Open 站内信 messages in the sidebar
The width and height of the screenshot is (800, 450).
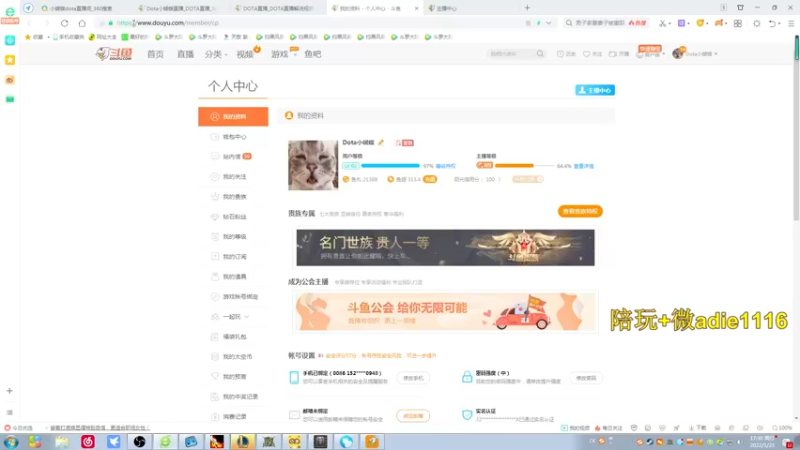(233, 157)
